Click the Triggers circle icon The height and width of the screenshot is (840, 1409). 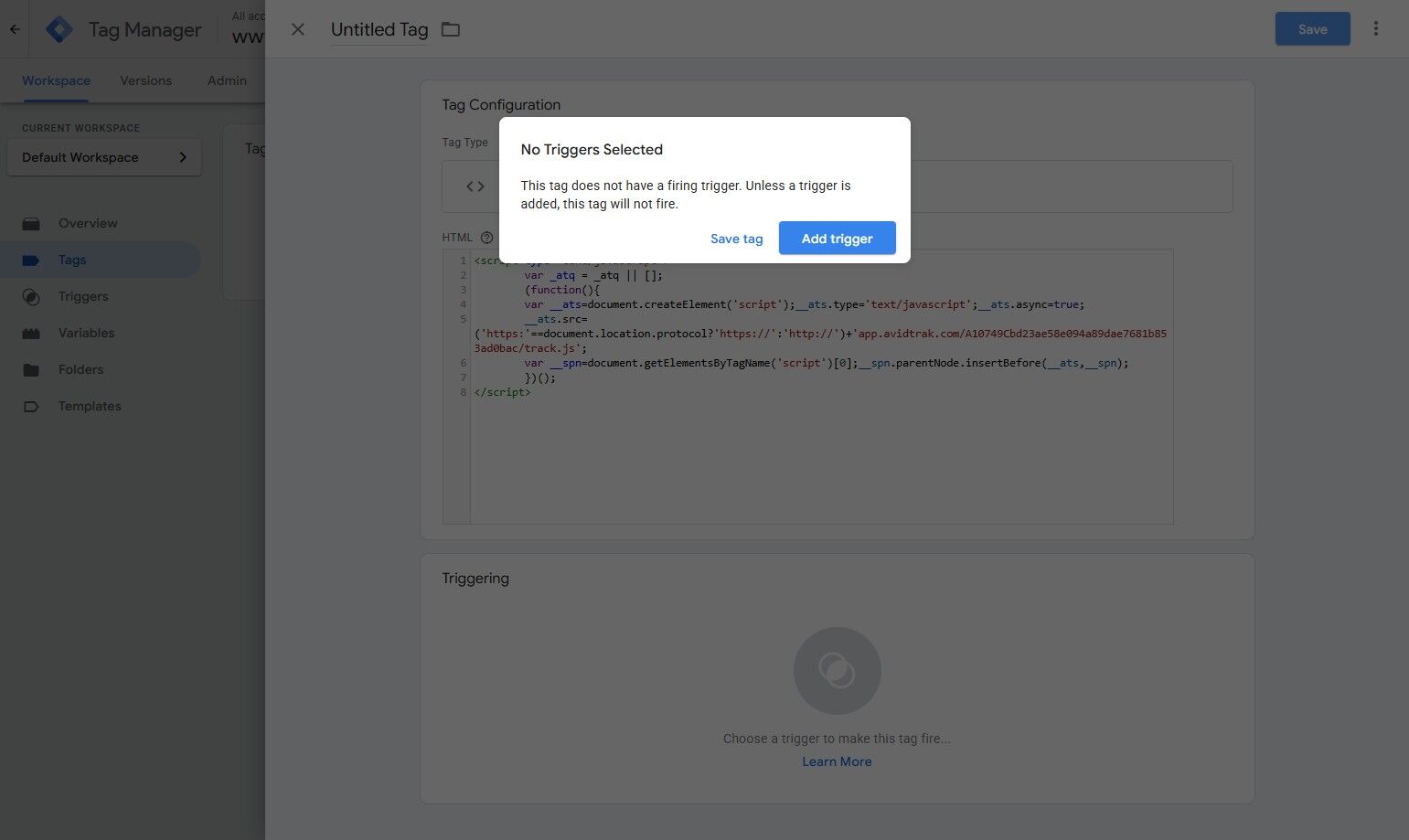click(x=31, y=297)
